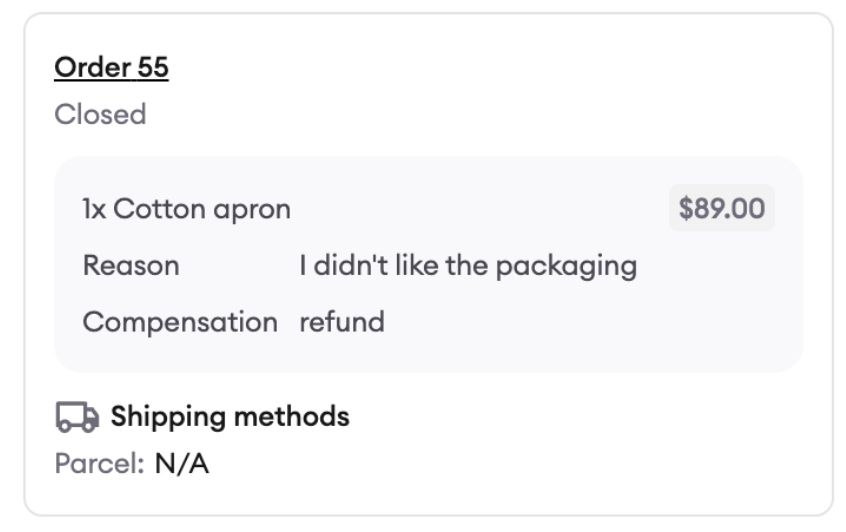This screenshot has width=846, height=532.
Task: Select "I didn't like the packaging" text
Action: click(468, 266)
